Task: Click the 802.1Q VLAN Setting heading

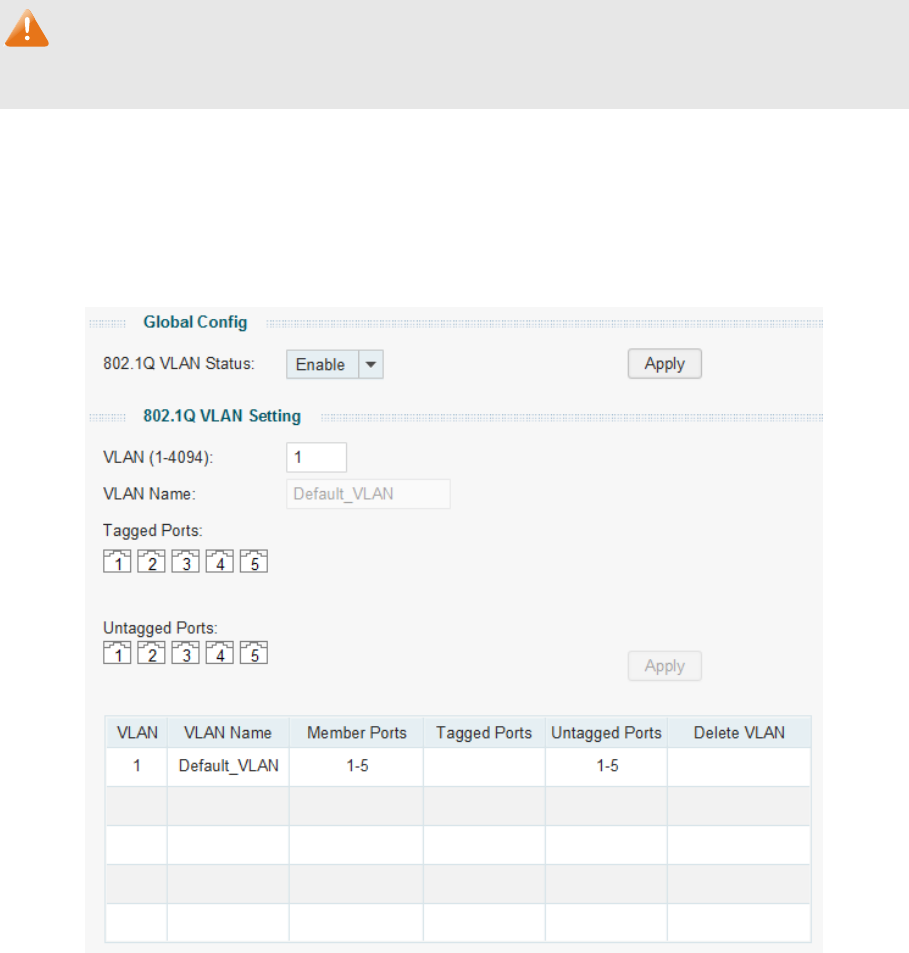Action: [222, 416]
